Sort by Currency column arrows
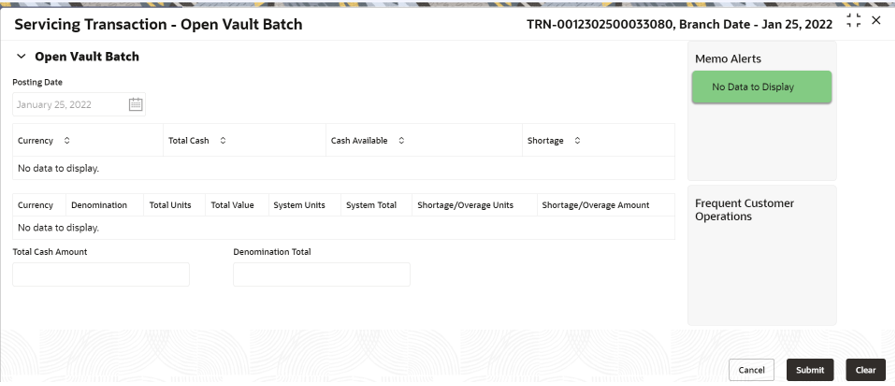 click(x=67, y=140)
